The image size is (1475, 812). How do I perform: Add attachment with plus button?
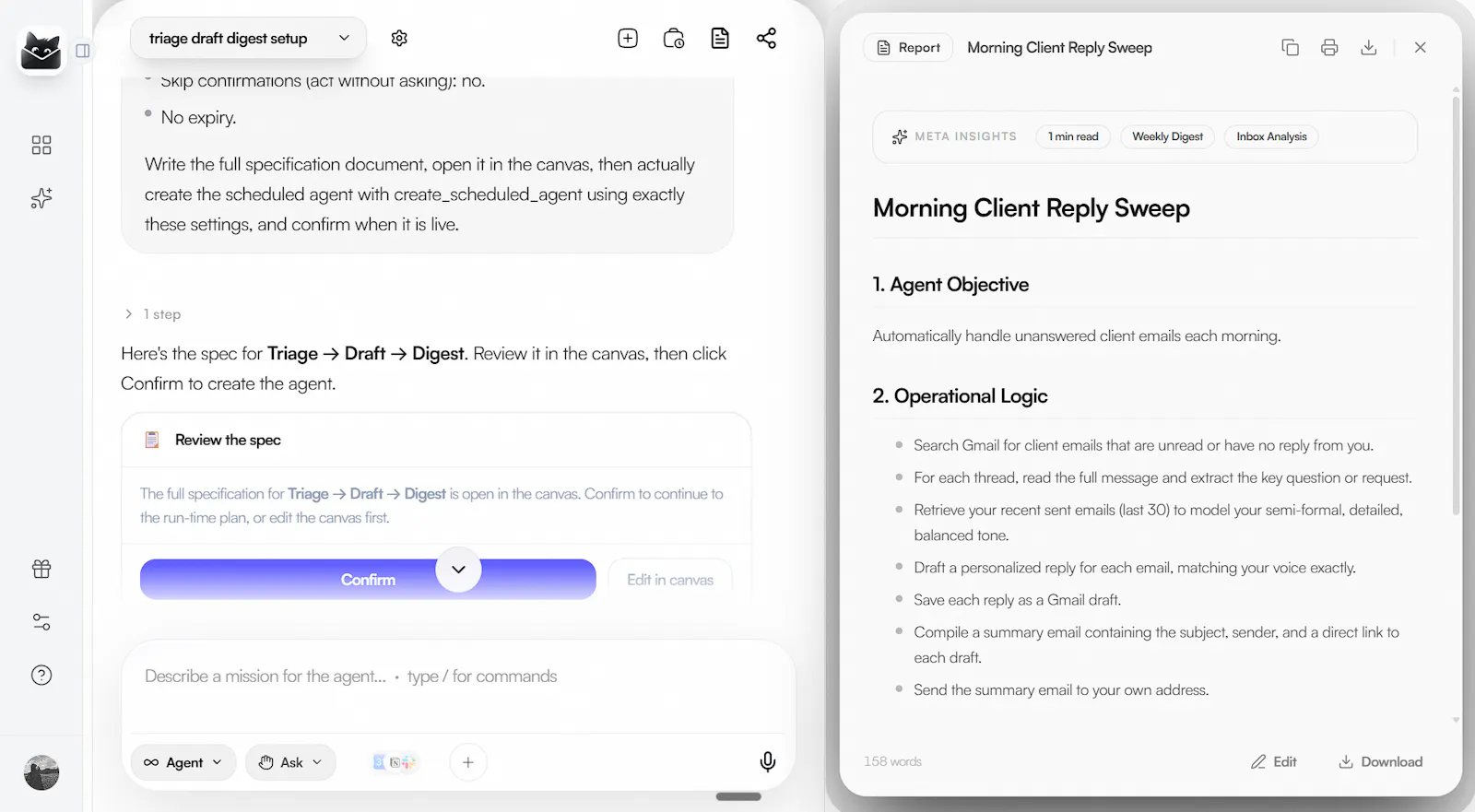pyautogui.click(x=468, y=762)
